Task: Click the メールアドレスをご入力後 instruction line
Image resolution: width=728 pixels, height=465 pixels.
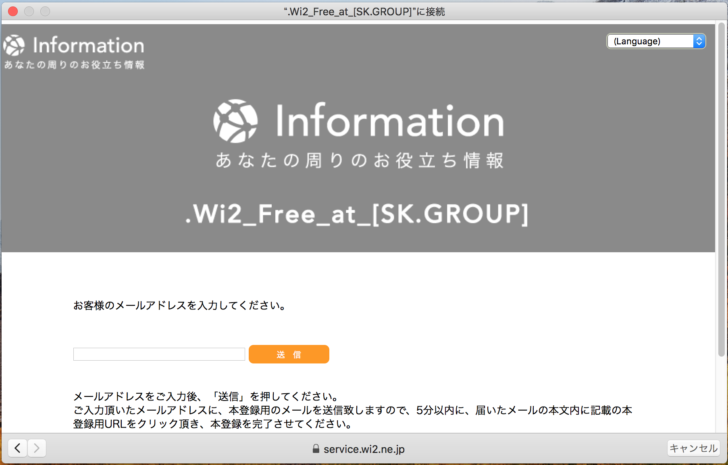Action: point(206,396)
